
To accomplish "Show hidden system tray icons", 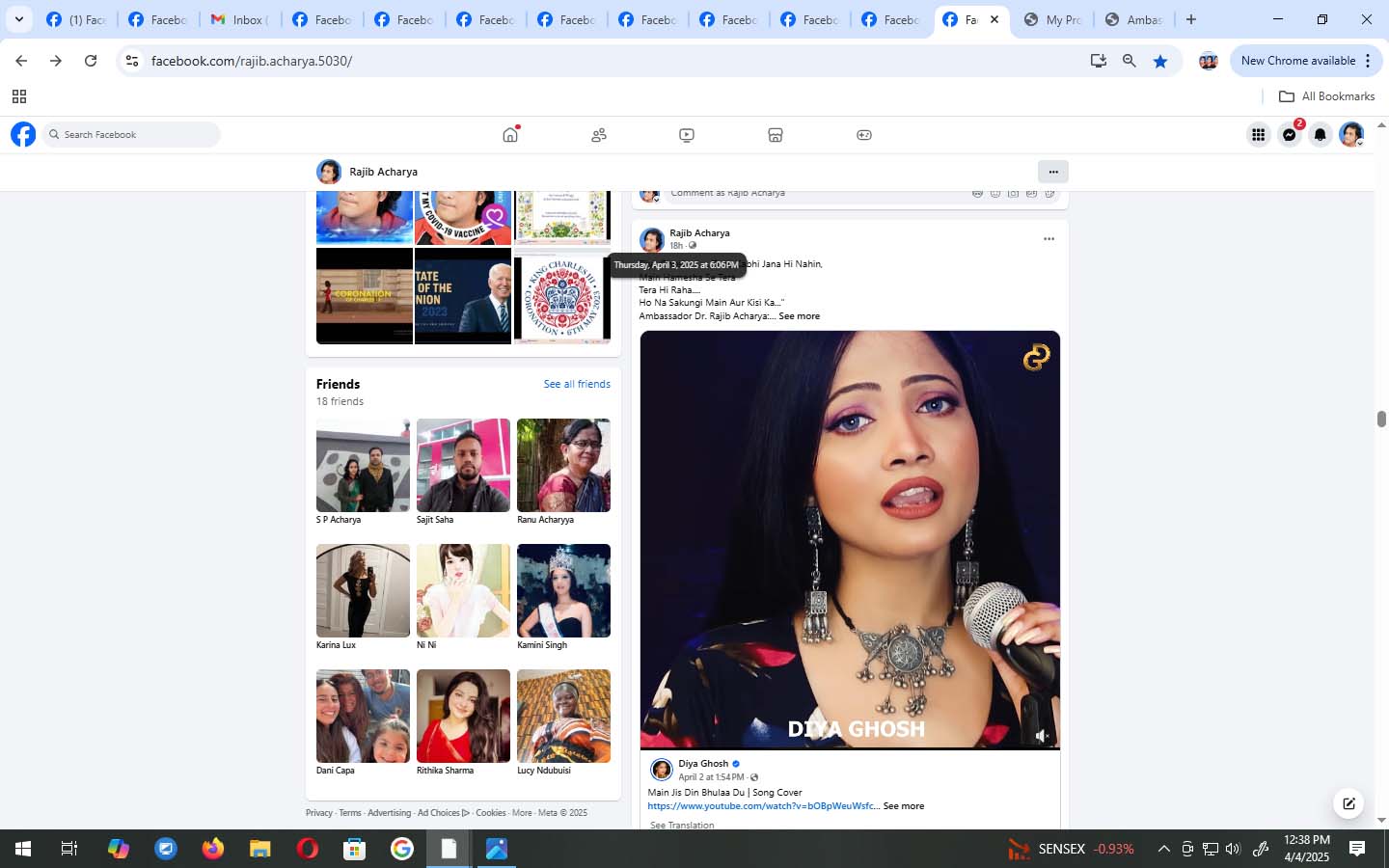I will [1163, 849].
